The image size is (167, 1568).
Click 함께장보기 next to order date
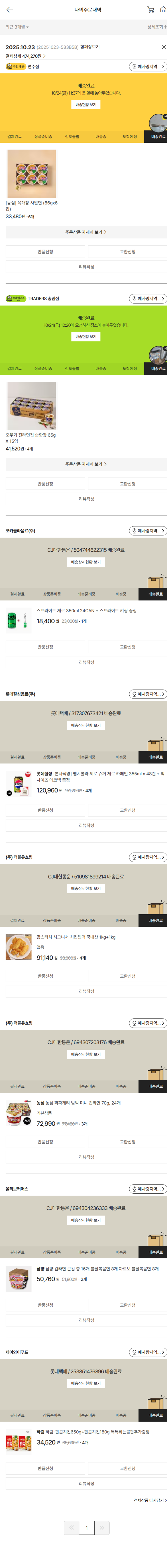tap(90, 47)
